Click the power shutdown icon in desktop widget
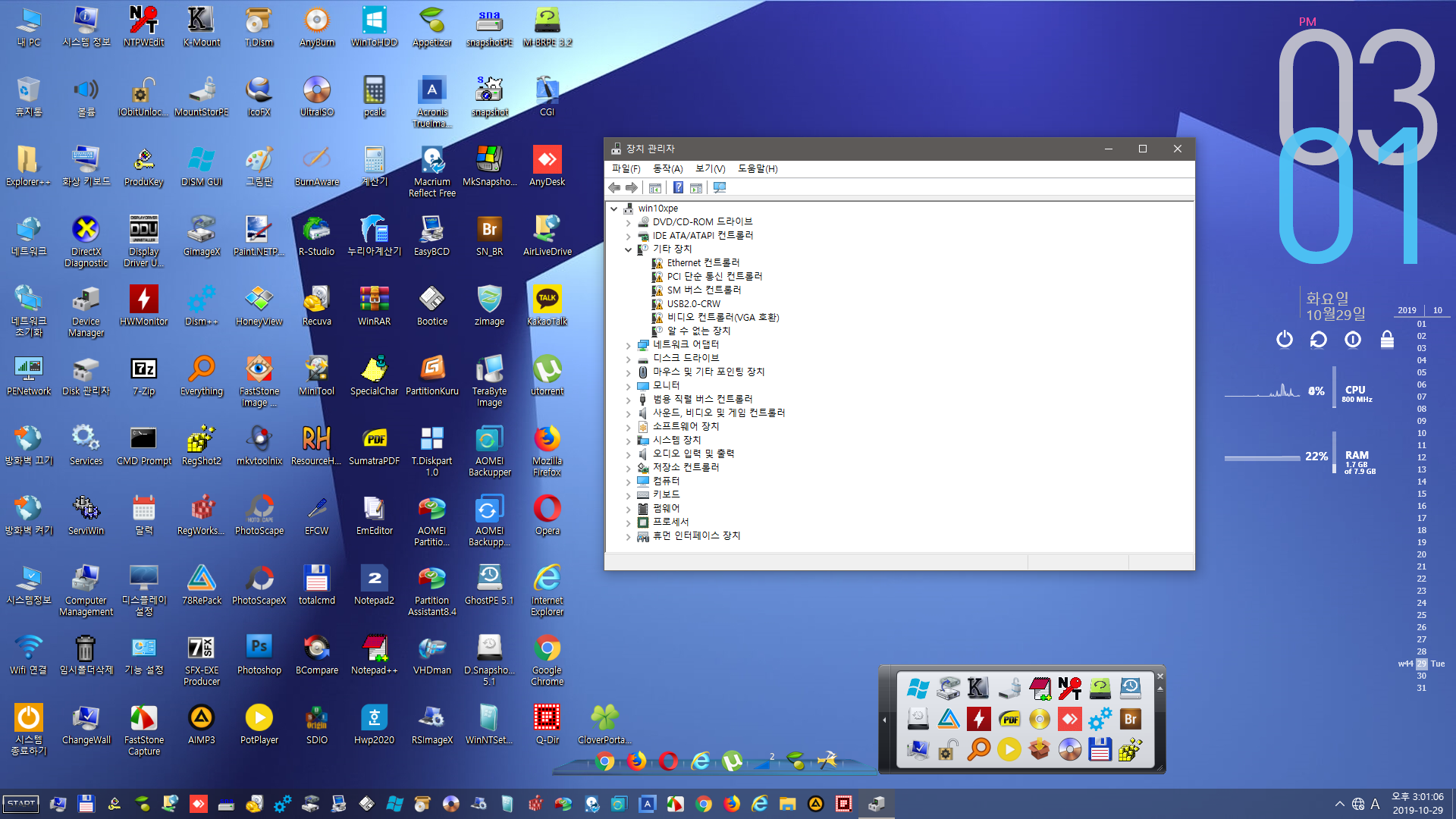 1284,339
